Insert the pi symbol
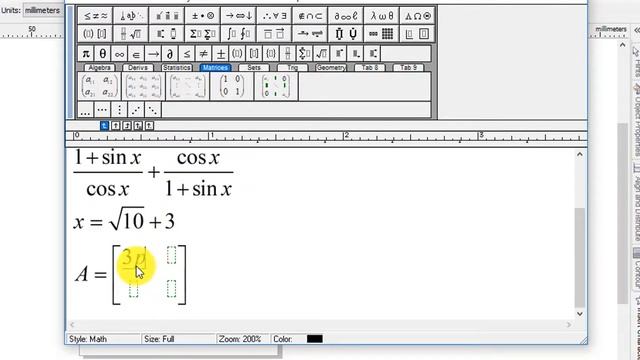 tap(86, 53)
